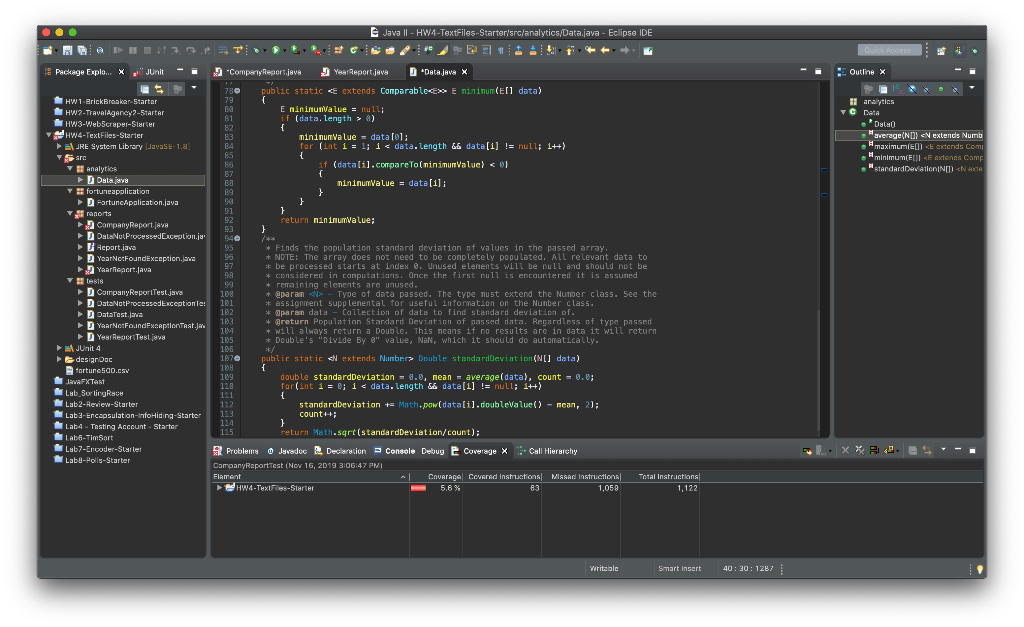Save the current file with the Save icon

(x=69, y=50)
